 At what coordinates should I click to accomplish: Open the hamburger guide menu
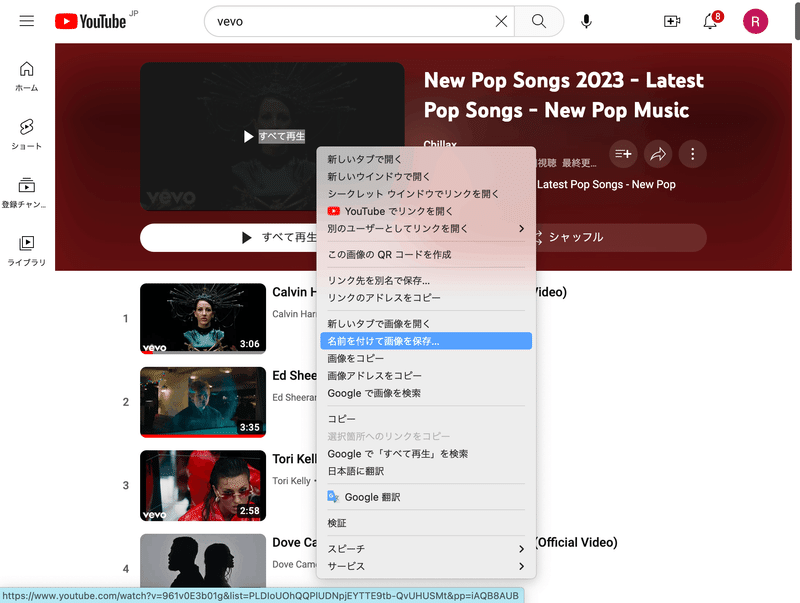click(x=27, y=21)
